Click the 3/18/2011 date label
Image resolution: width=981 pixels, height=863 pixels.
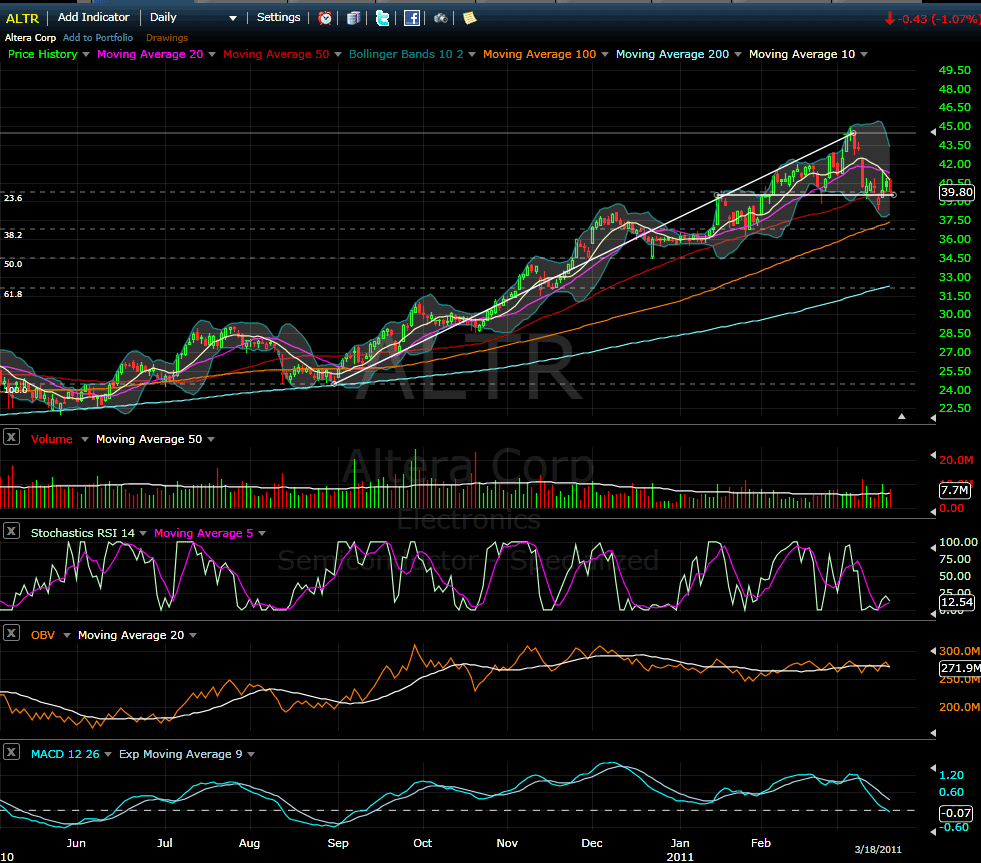(878, 849)
